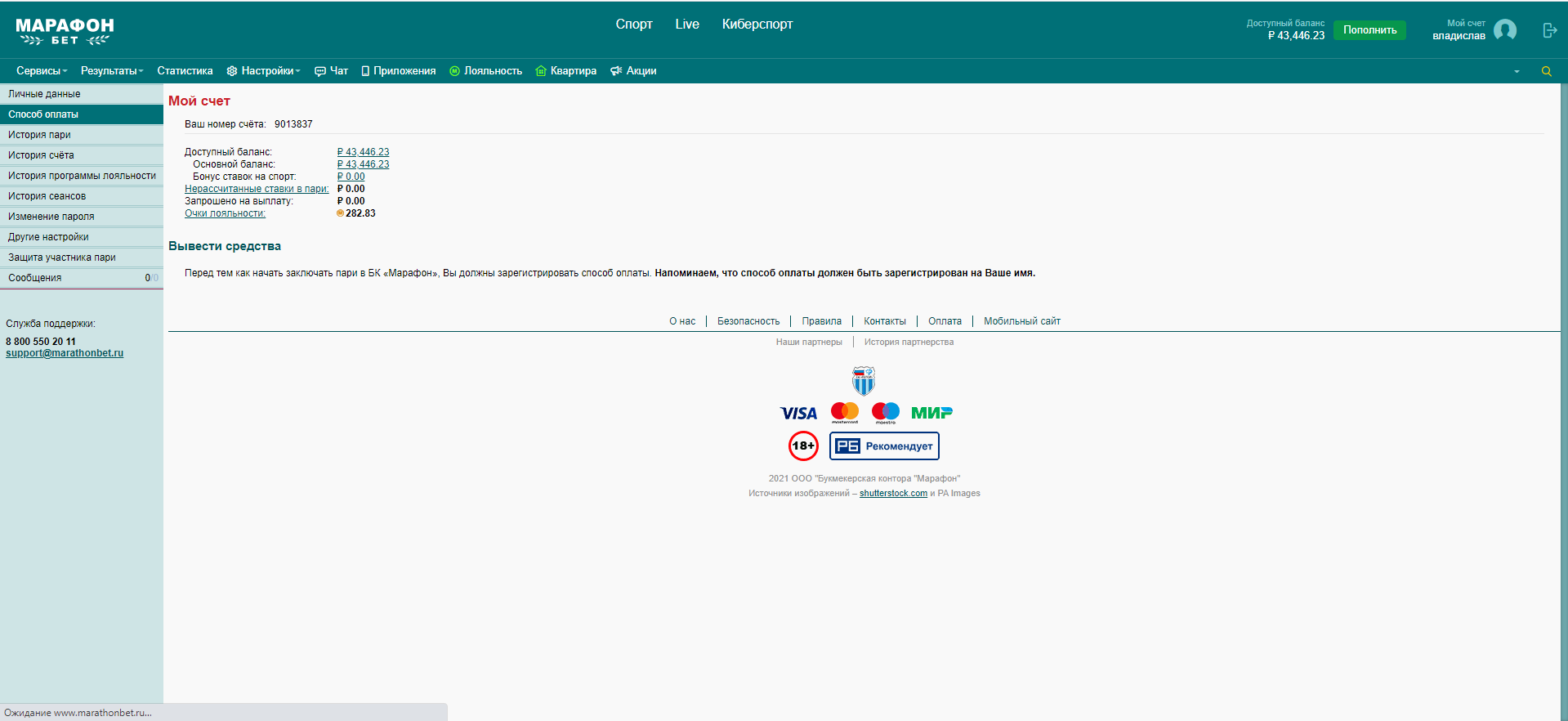Viewport: 1568px width, 721px height.
Task: Select История счёта in sidebar
Action: click(41, 155)
